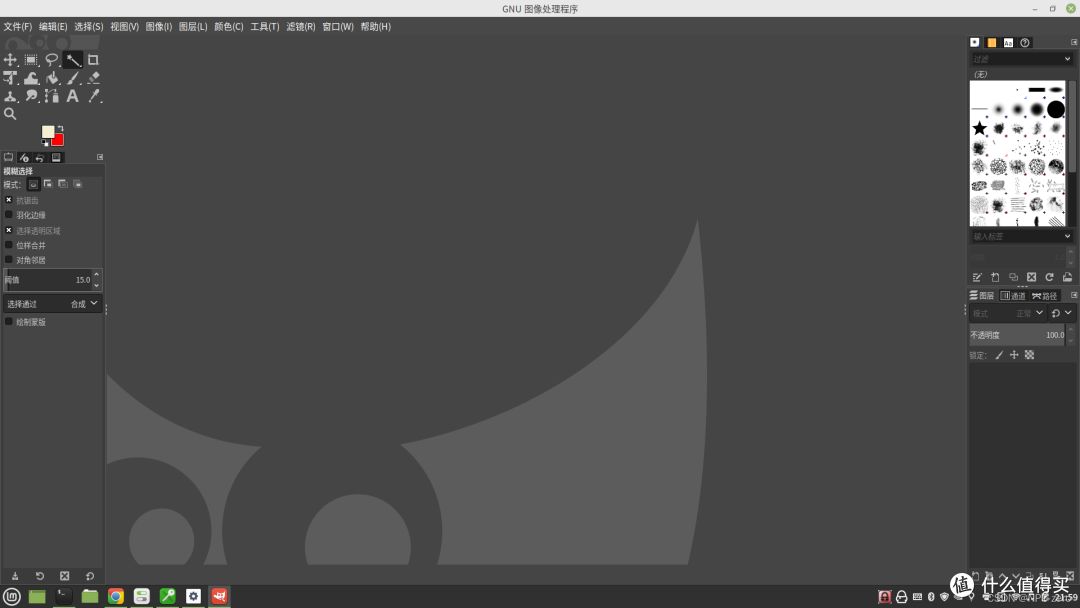Image resolution: width=1080 pixels, height=608 pixels.
Task: Select the Eraser tool
Action: pos(93,78)
